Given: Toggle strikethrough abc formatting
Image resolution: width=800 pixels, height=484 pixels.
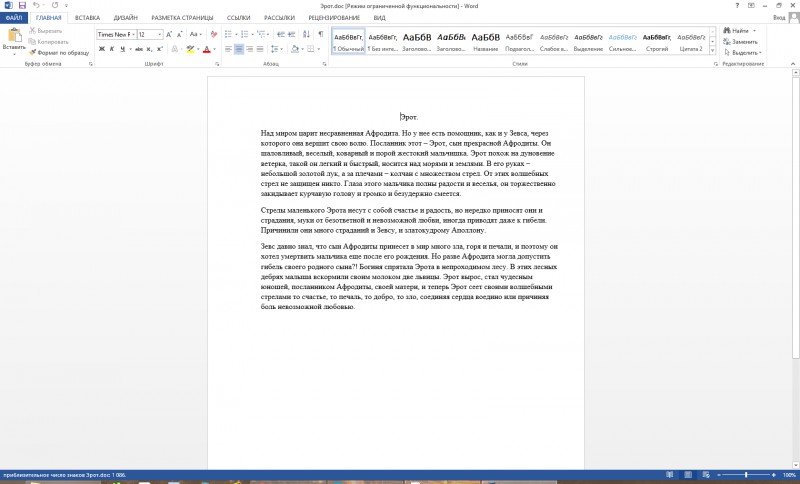Looking at the screenshot, I should (x=139, y=49).
